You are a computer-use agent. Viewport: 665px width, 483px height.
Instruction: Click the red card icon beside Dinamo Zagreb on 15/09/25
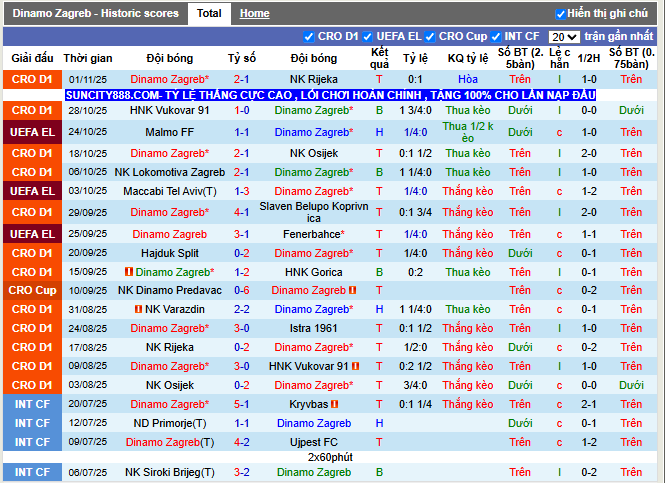point(129,271)
